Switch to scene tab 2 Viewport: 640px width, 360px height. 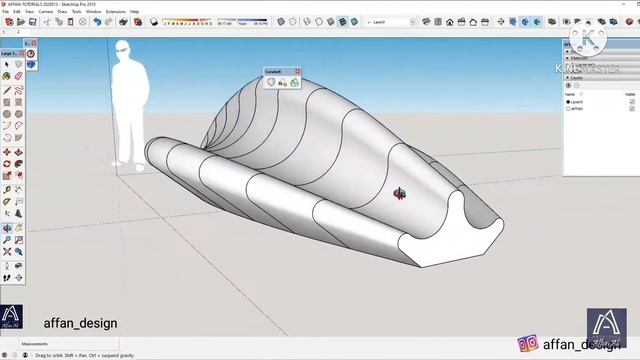(x=18, y=31)
